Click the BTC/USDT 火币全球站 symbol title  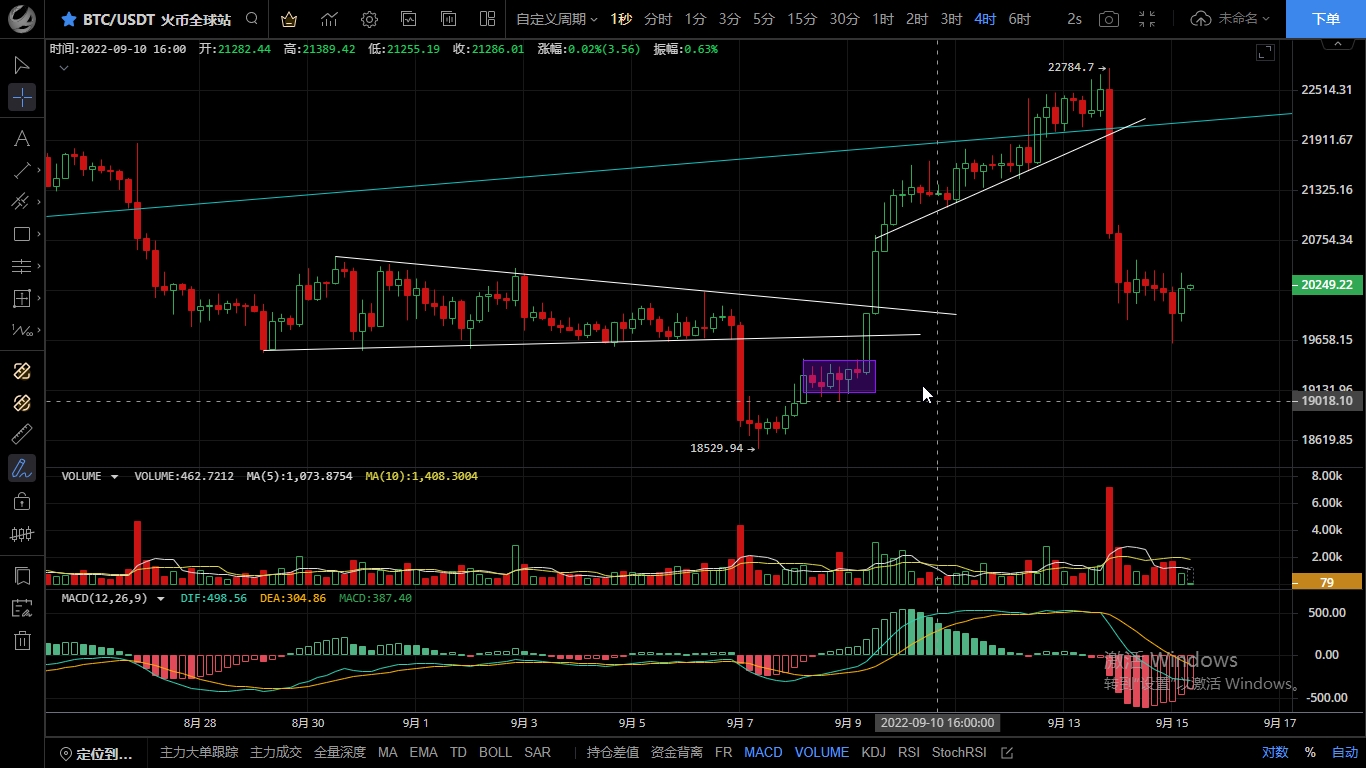click(x=156, y=19)
